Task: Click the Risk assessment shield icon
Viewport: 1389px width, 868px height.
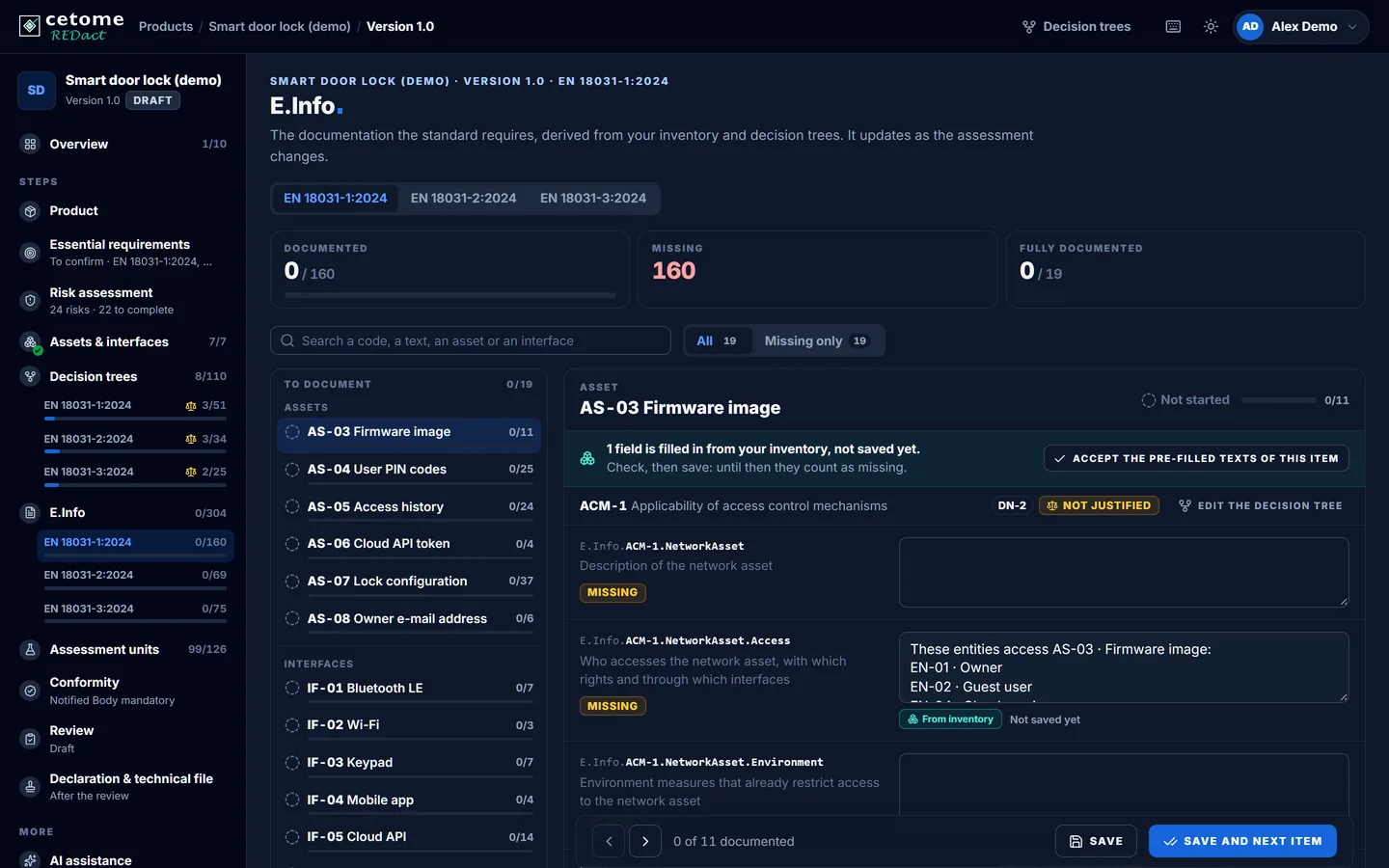Action: (30, 301)
